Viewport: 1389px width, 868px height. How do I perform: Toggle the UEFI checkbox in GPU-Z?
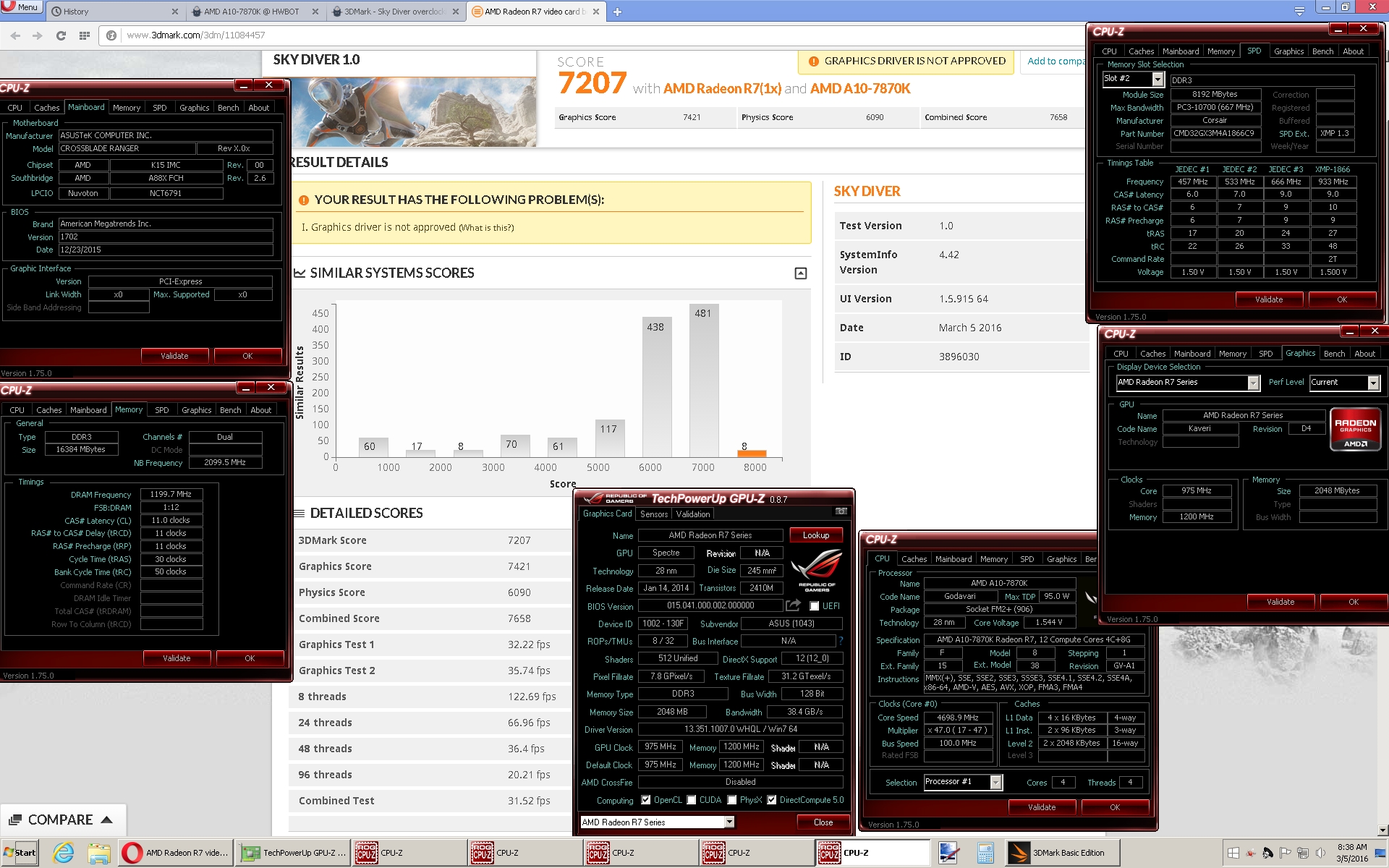[815, 606]
